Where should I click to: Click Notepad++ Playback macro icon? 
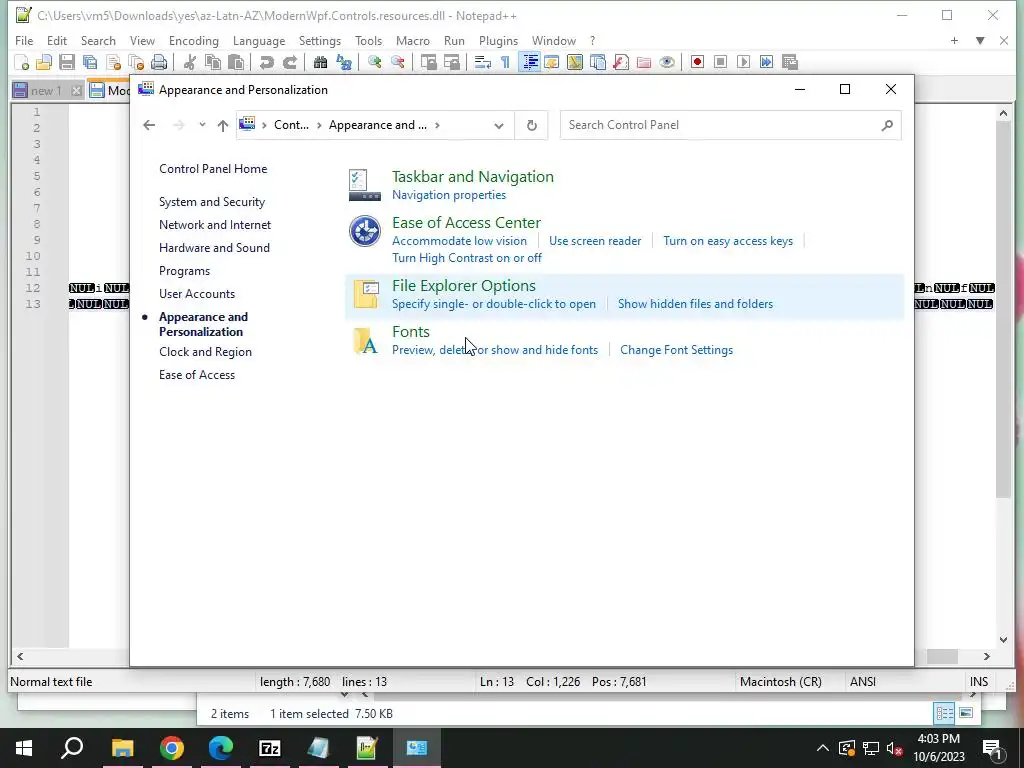coord(743,62)
